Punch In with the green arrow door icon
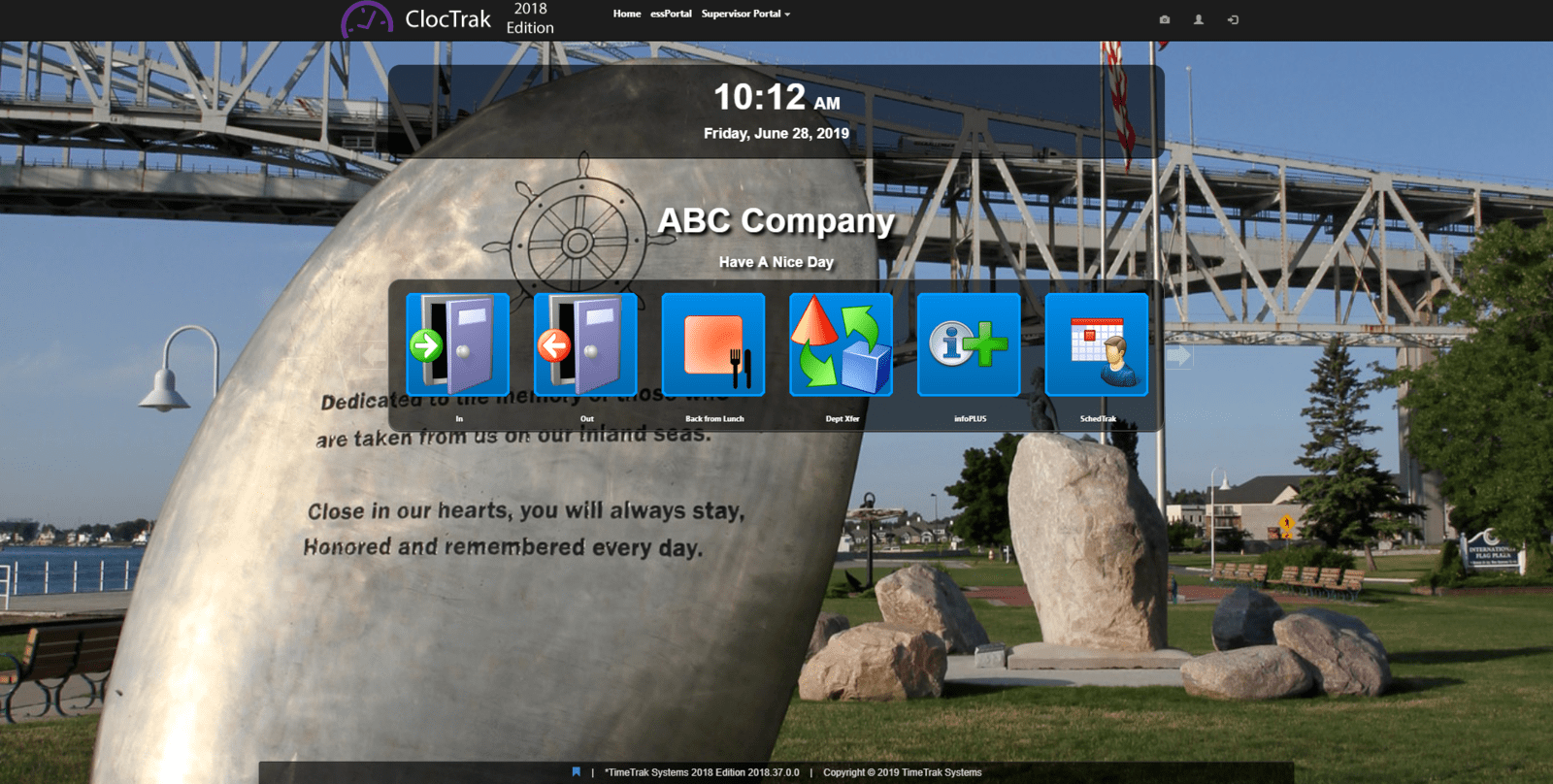1553x784 pixels. [458, 344]
